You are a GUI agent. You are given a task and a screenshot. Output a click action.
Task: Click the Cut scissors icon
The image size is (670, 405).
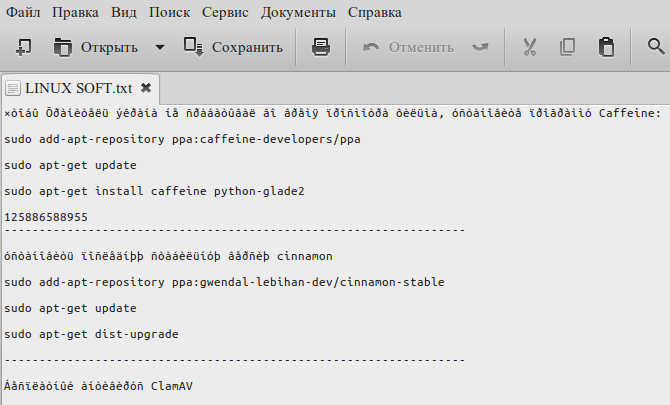click(530, 47)
